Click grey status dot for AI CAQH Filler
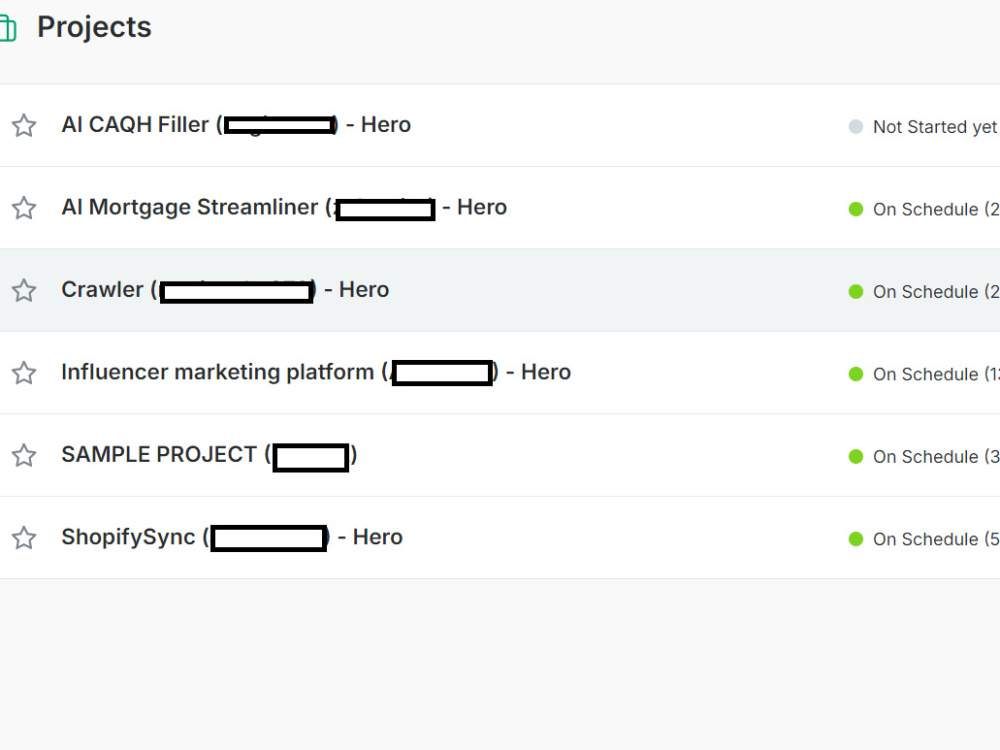Viewport: 1000px width, 750px height. 856,126
